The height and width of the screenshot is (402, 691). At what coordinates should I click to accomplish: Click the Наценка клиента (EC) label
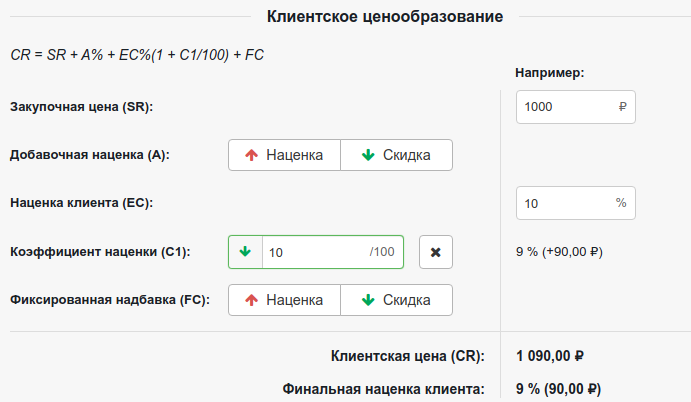pyautogui.click(x=79, y=203)
